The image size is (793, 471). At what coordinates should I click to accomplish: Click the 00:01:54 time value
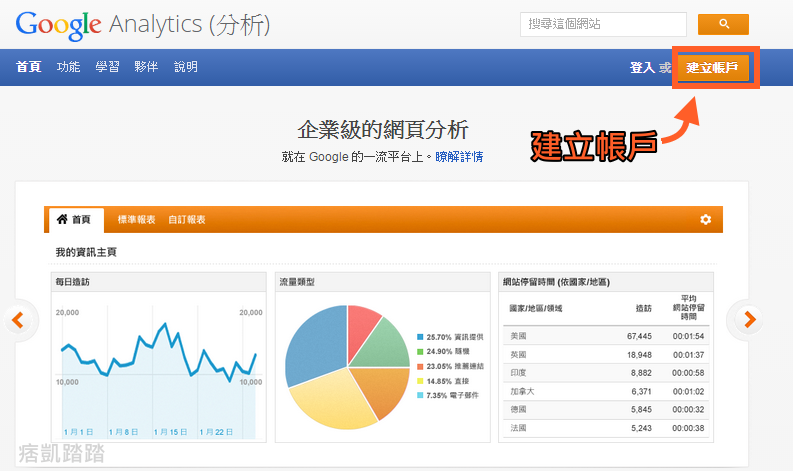[x=688, y=336]
